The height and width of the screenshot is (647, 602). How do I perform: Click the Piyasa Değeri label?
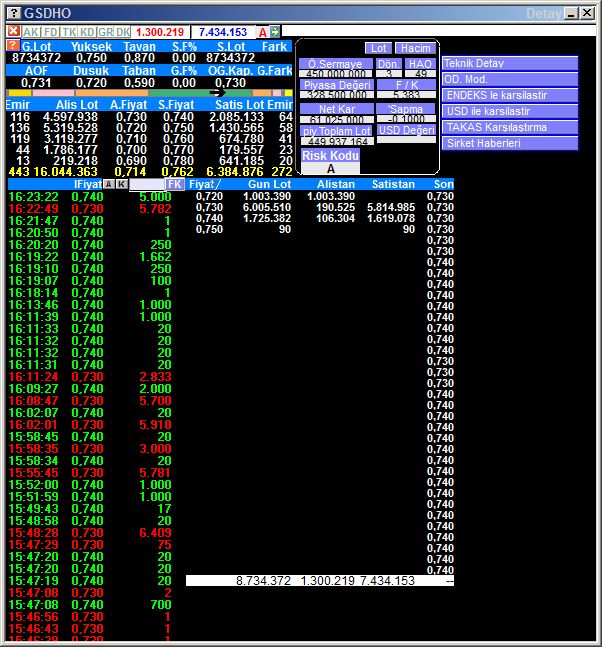pos(337,85)
